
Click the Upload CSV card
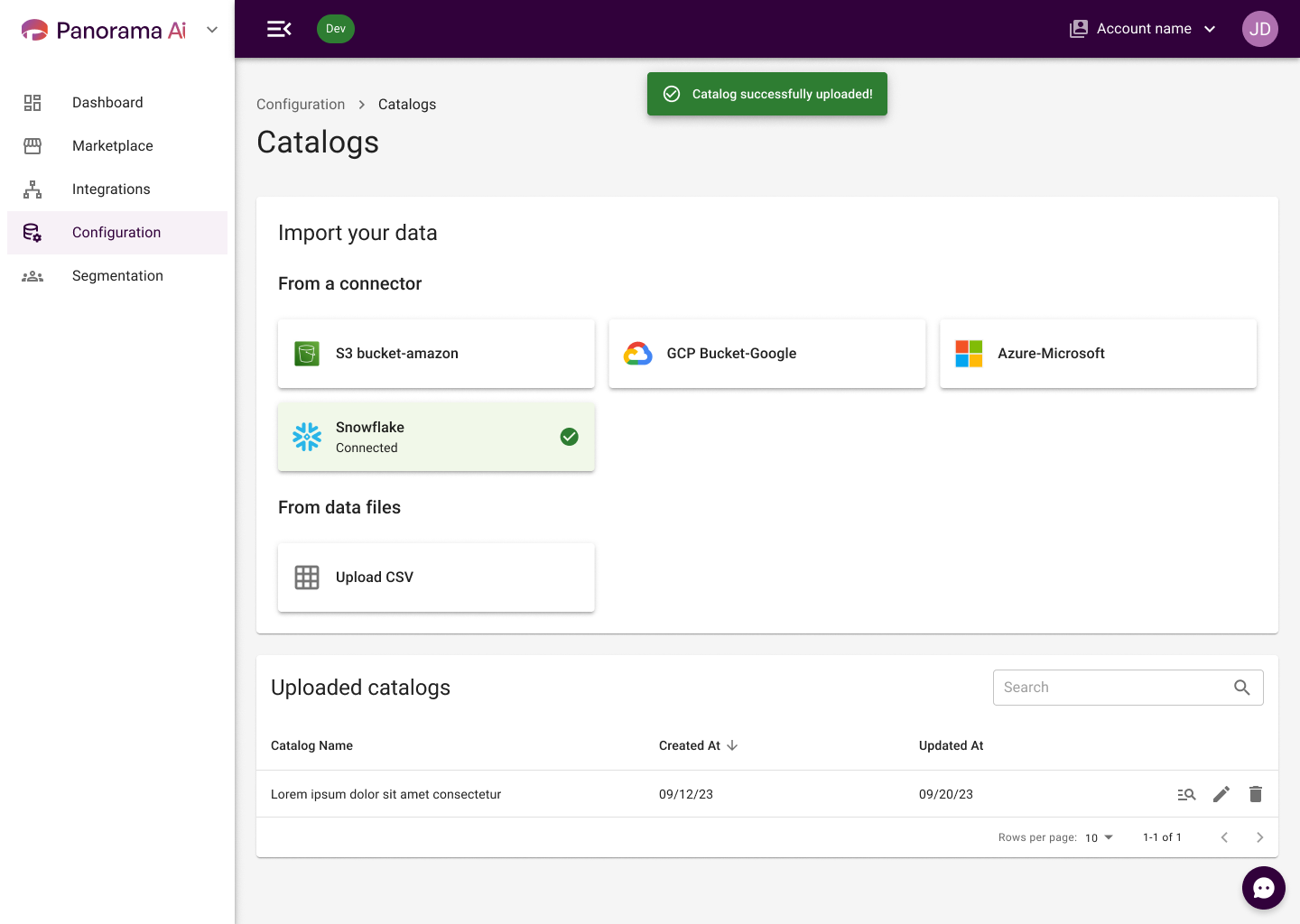click(x=436, y=577)
